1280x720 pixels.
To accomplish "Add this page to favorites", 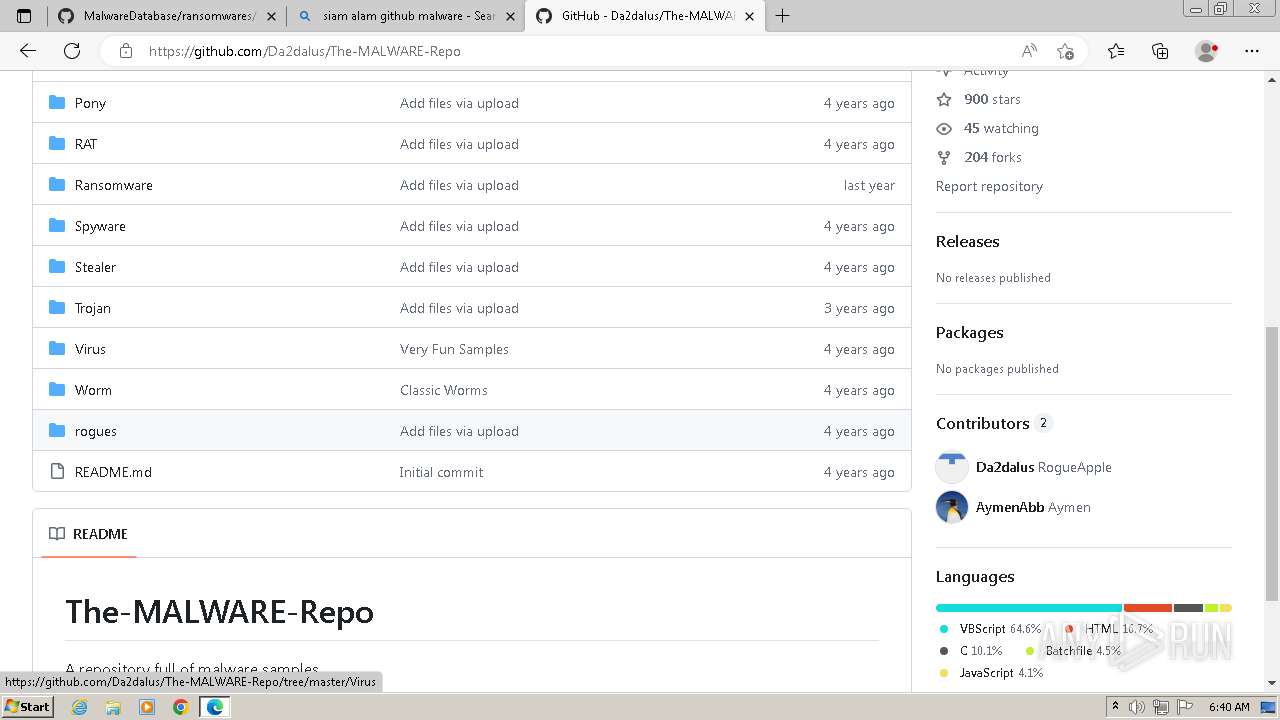I will (1066, 51).
